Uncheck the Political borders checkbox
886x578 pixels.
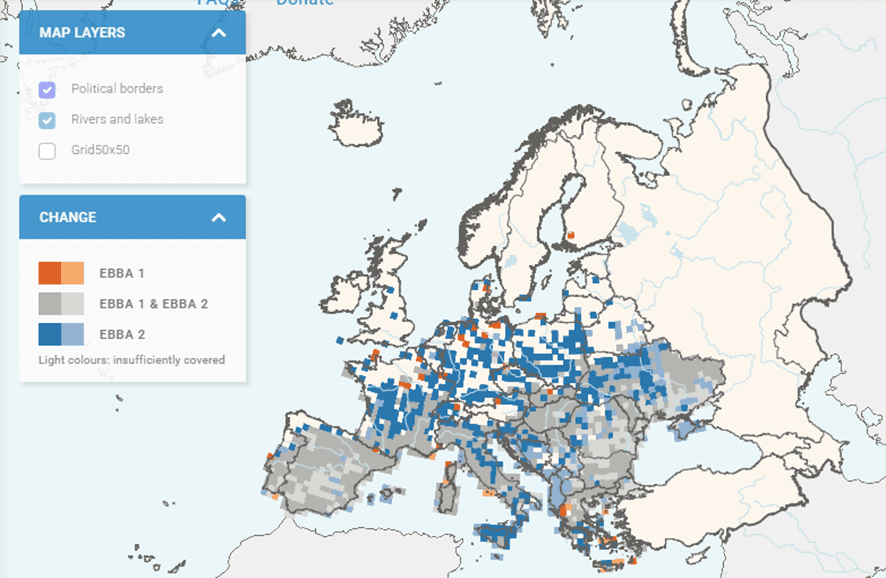(x=47, y=90)
